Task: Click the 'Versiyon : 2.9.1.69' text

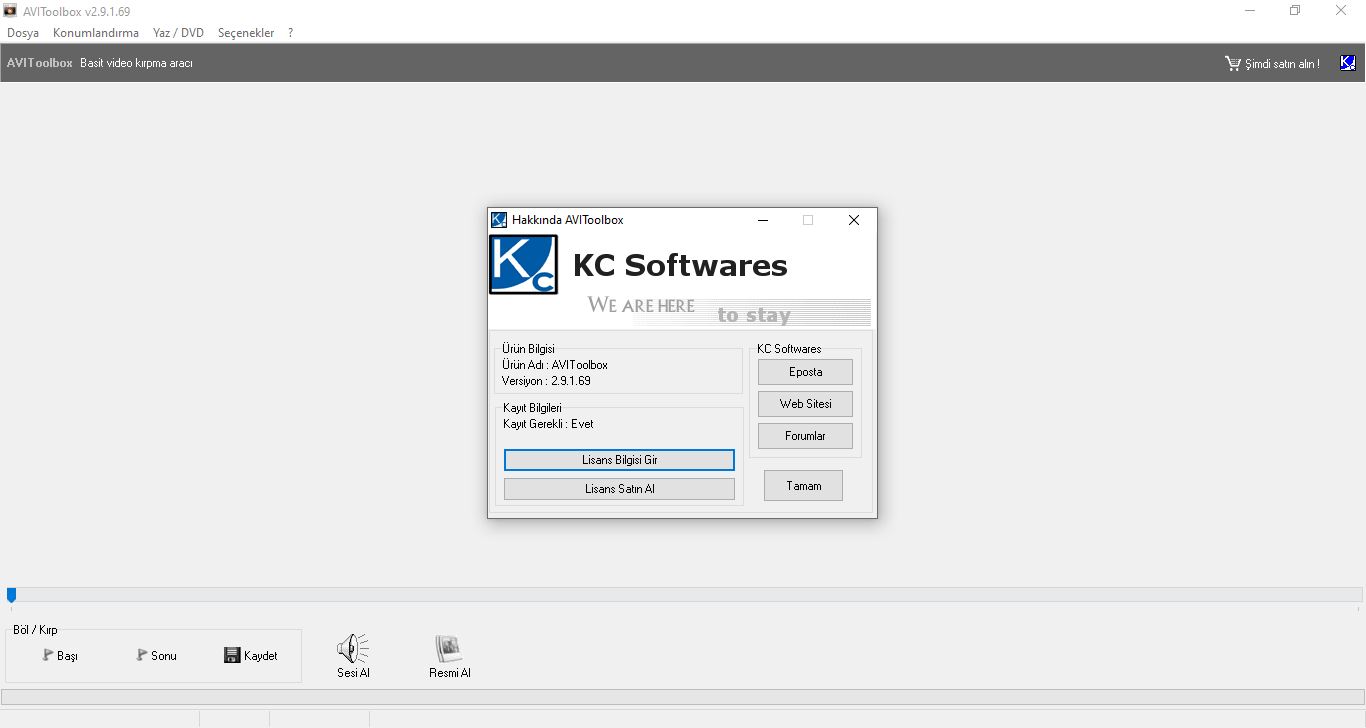Action: (x=546, y=381)
